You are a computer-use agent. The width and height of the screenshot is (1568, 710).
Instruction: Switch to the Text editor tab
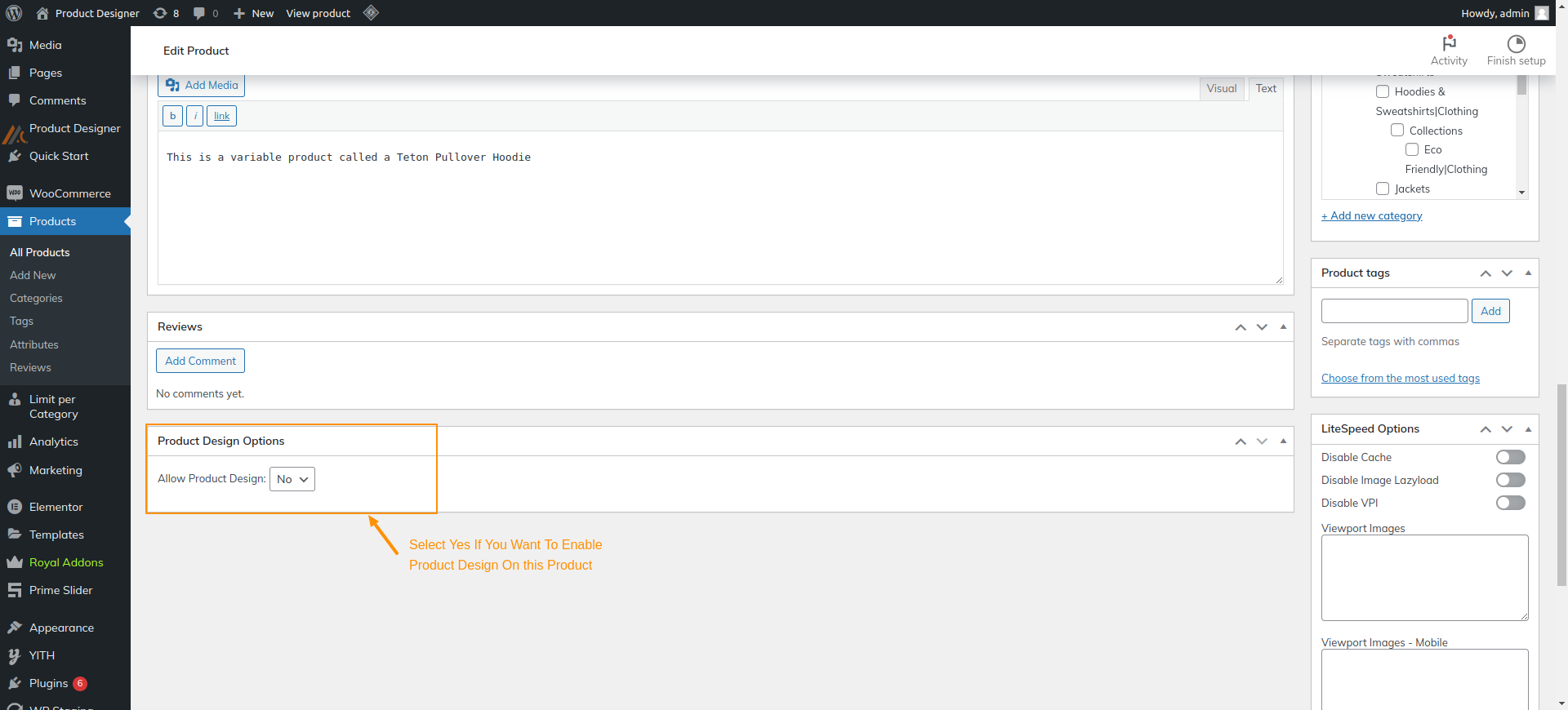click(1266, 89)
